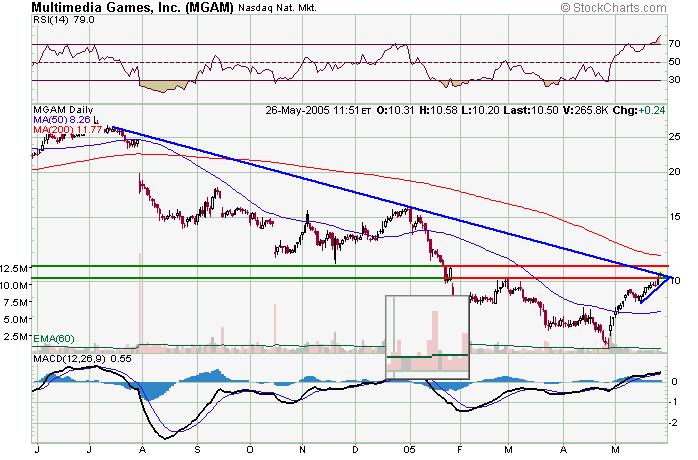Click the RSI 50 level label
The height and width of the screenshot is (460, 698).
674,62
